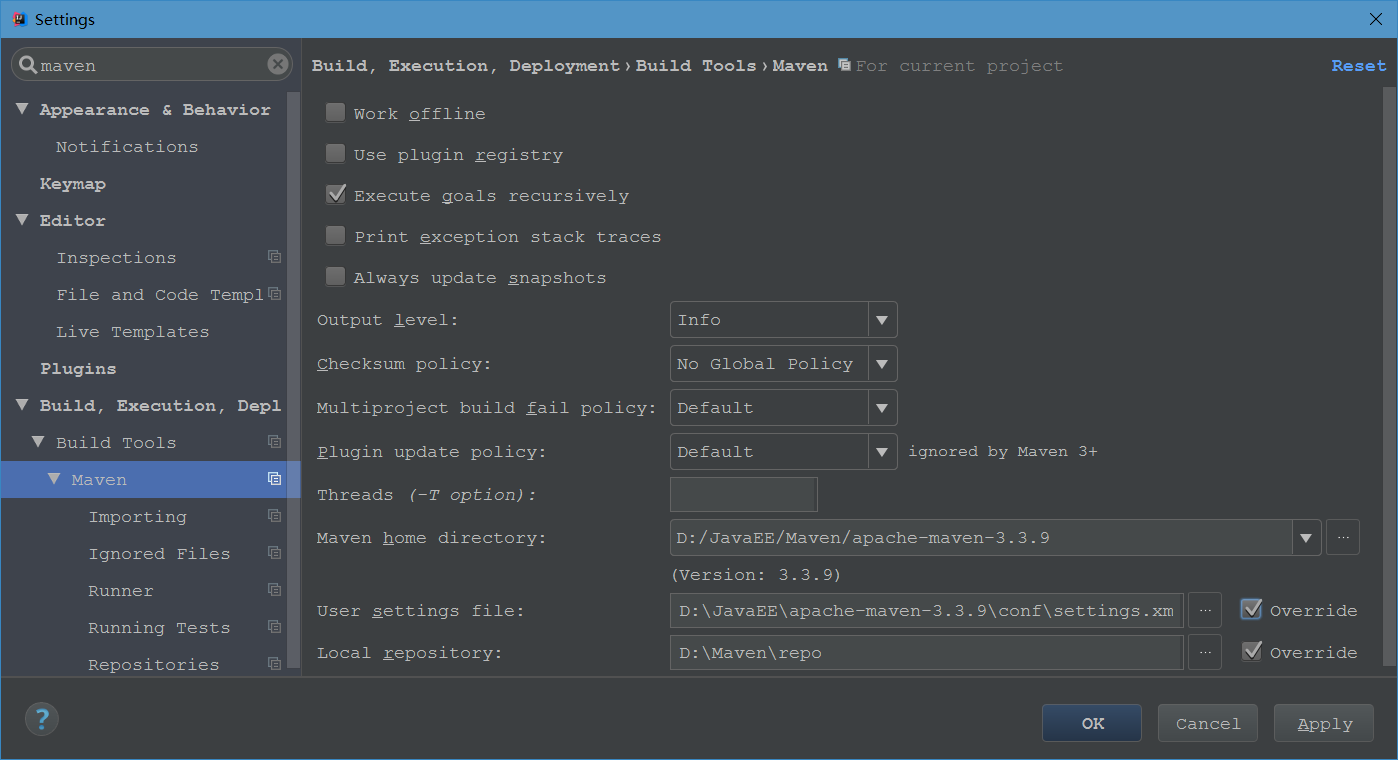Click the User settings file path field
Viewport: 1398px width, 760px height.
[x=927, y=610]
